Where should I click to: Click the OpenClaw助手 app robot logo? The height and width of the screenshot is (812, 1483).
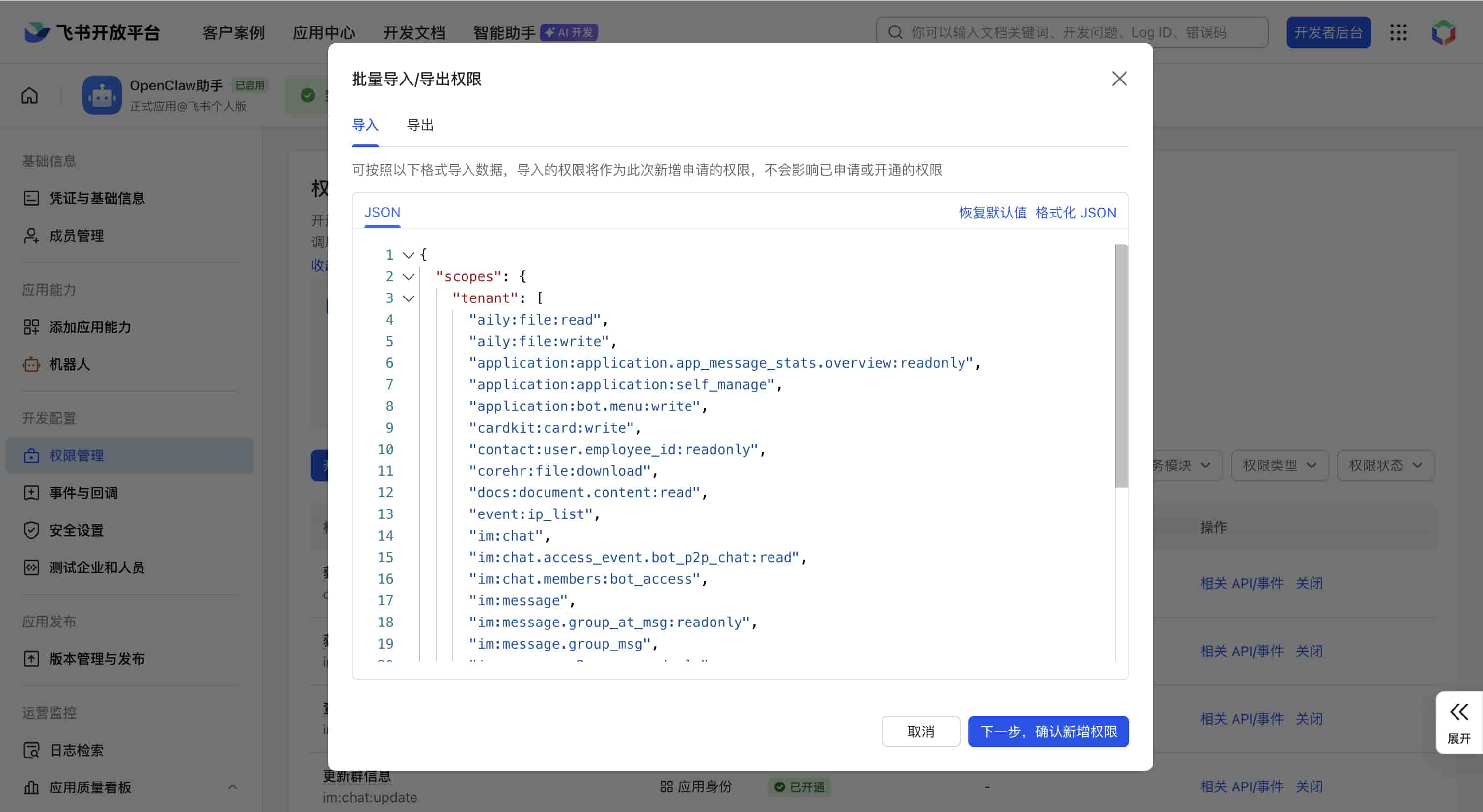point(102,95)
